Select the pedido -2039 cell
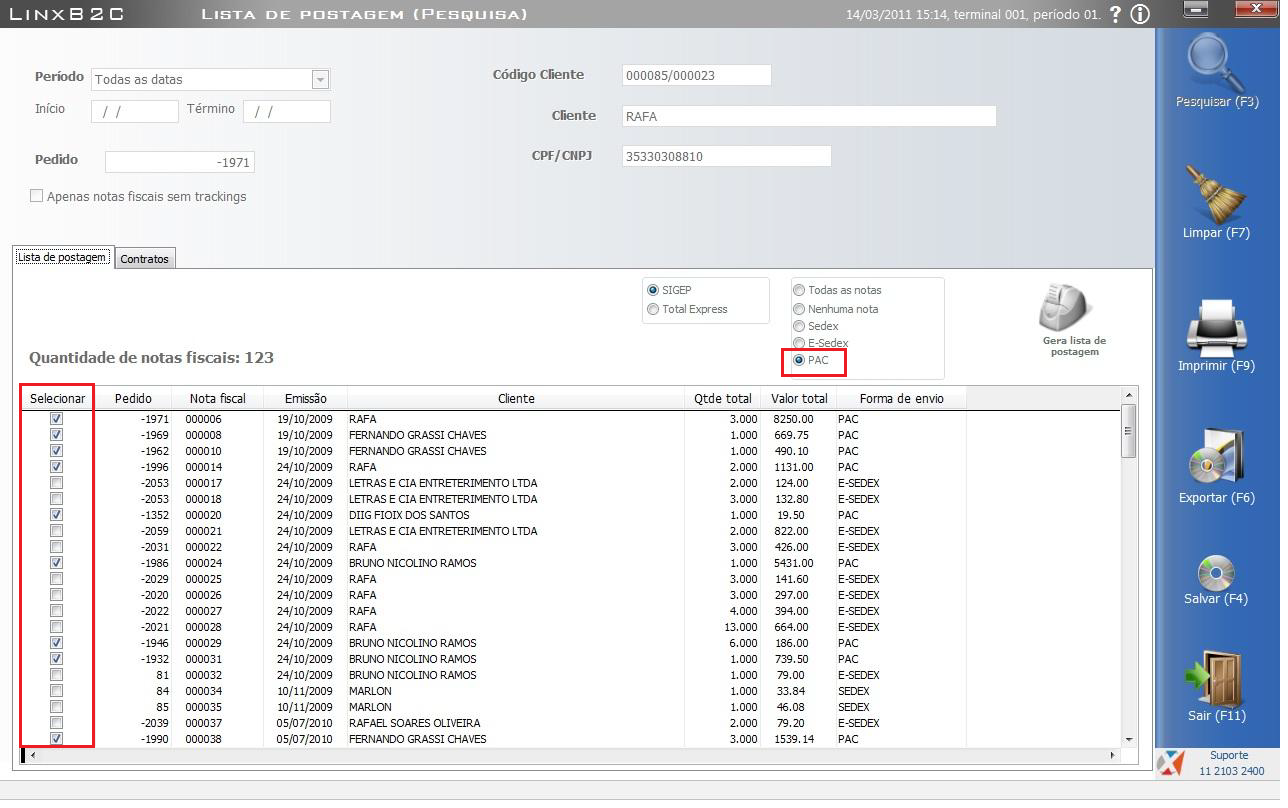This screenshot has width=1288, height=808. click(x=155, y=723)
